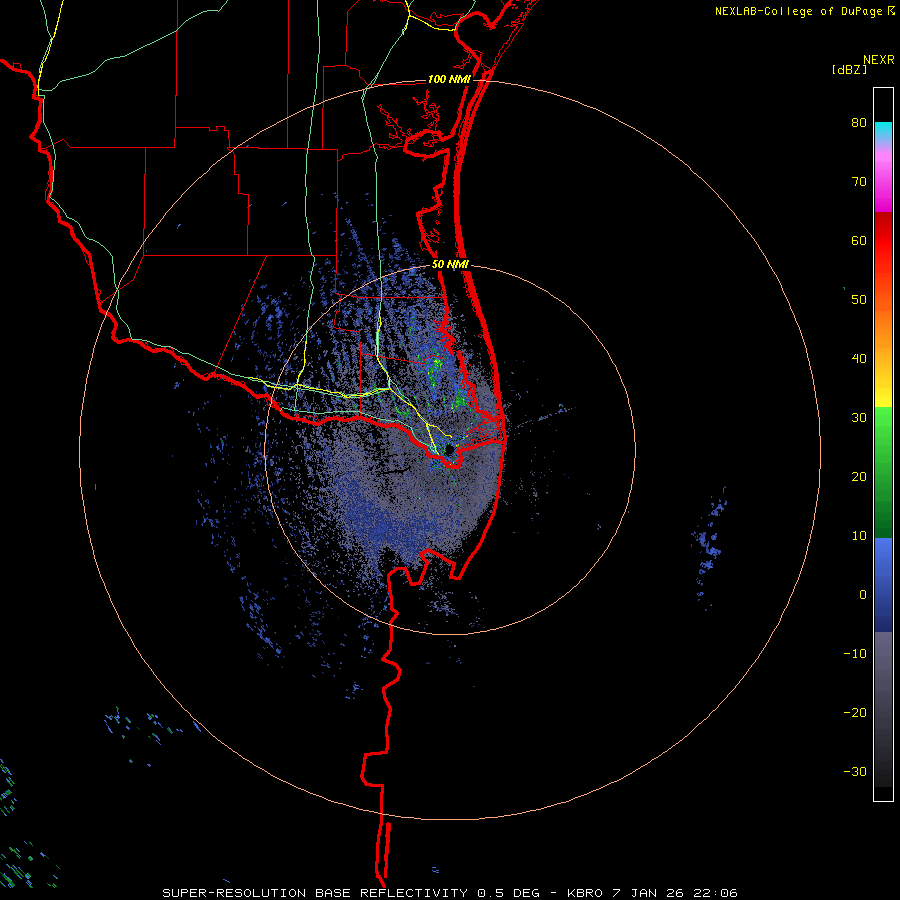Click the 70 dBZ scale value

point(859,182)
